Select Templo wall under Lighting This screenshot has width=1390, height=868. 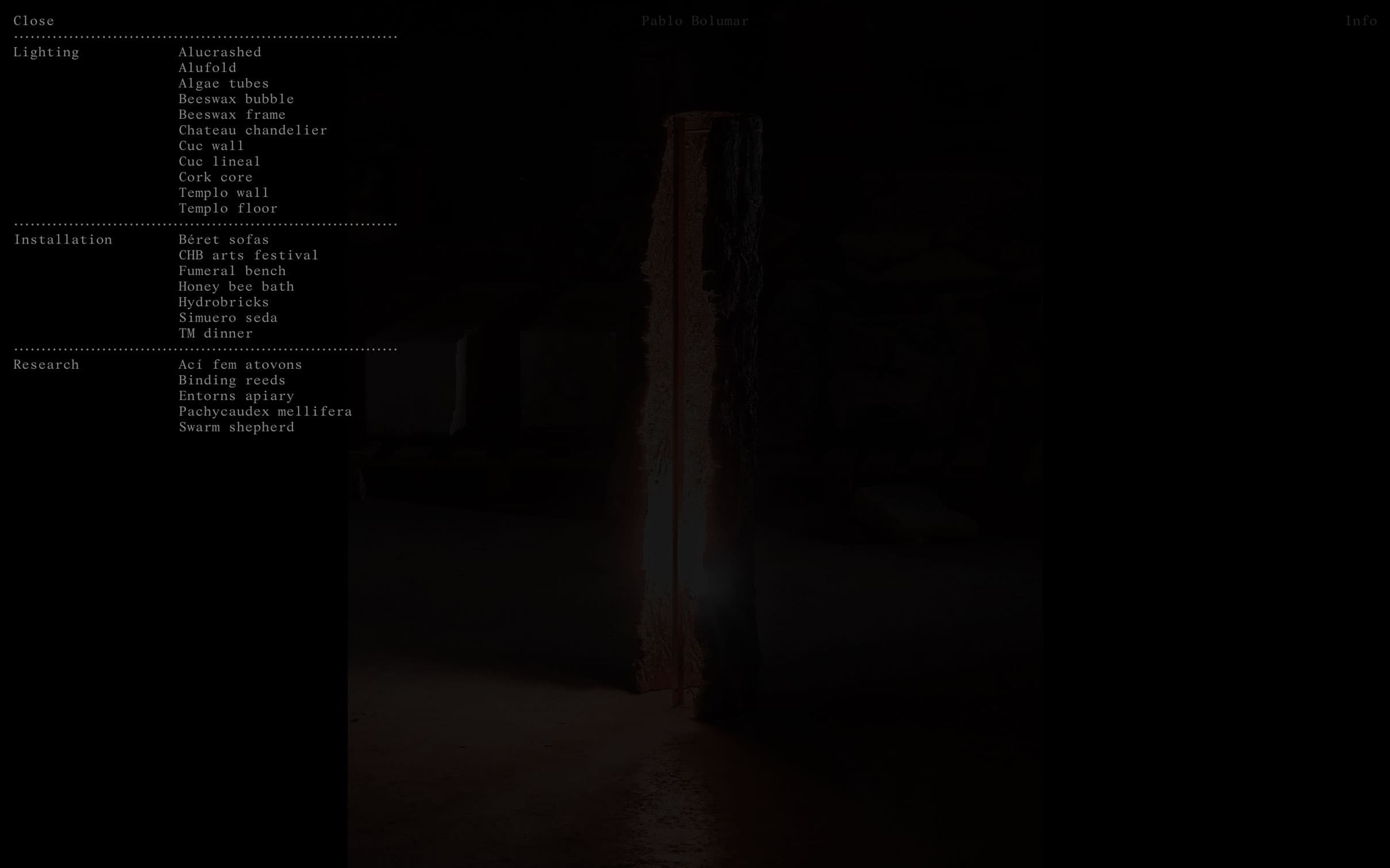[224, 192]
